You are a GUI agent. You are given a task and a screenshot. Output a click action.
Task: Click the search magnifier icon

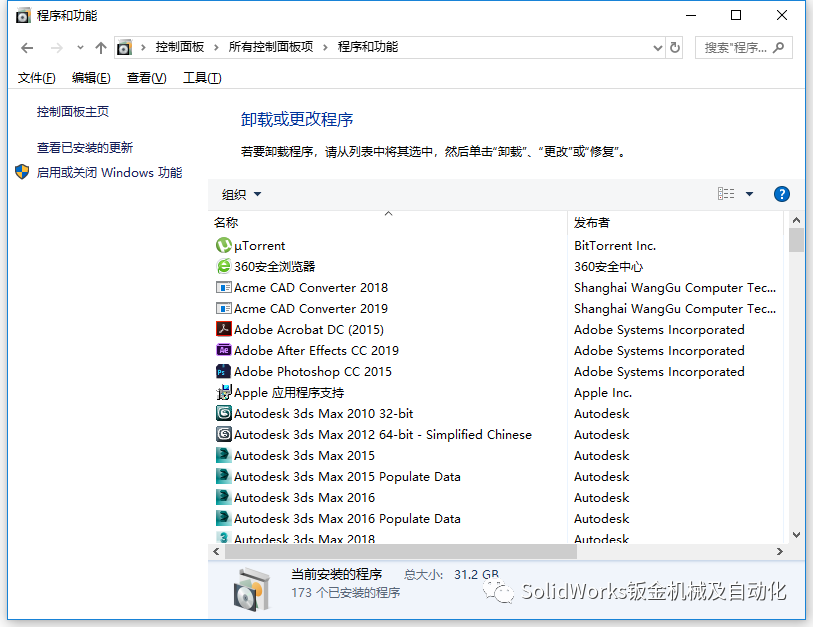(778, 48)
